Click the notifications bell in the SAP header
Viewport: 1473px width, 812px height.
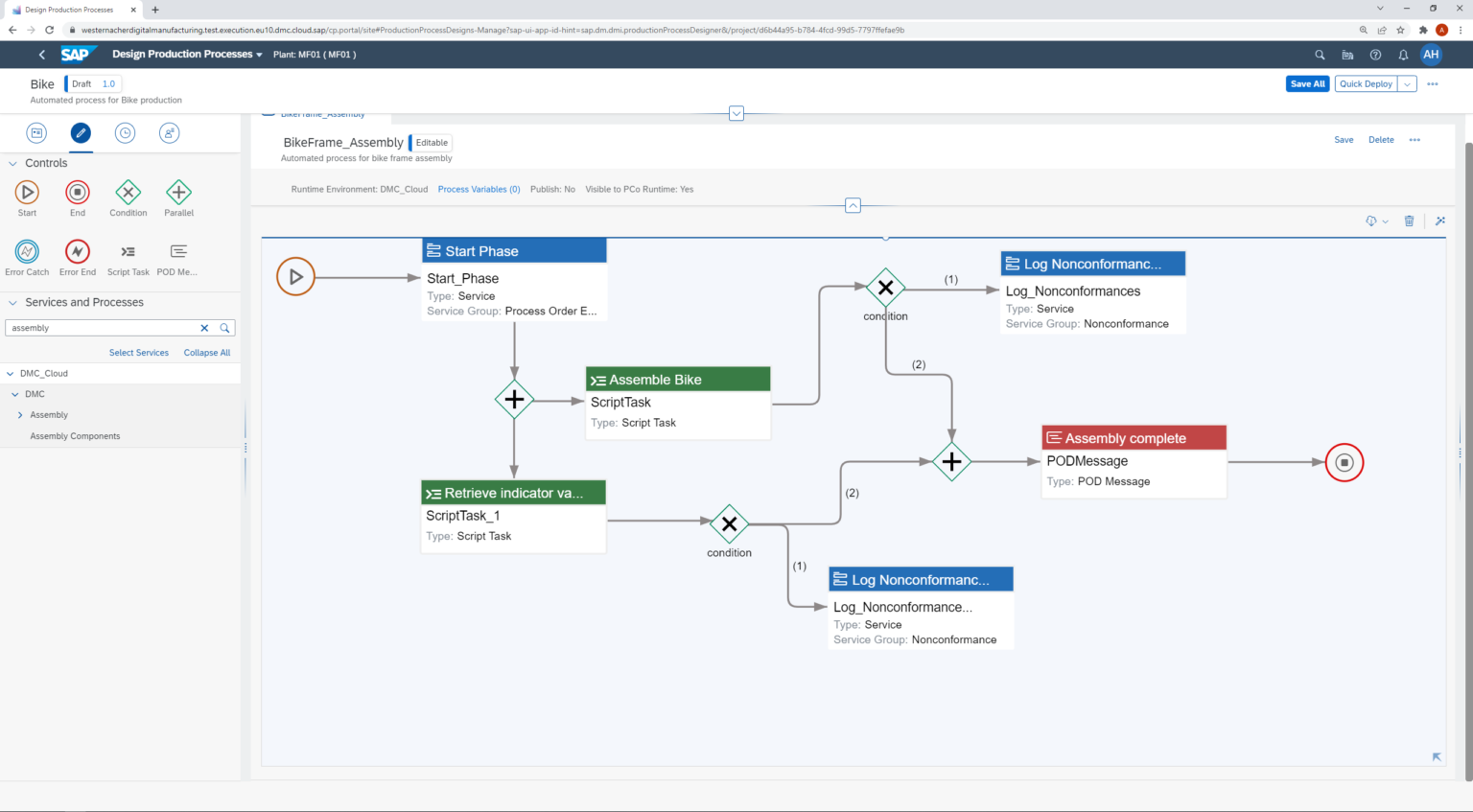coord(1403,55)
